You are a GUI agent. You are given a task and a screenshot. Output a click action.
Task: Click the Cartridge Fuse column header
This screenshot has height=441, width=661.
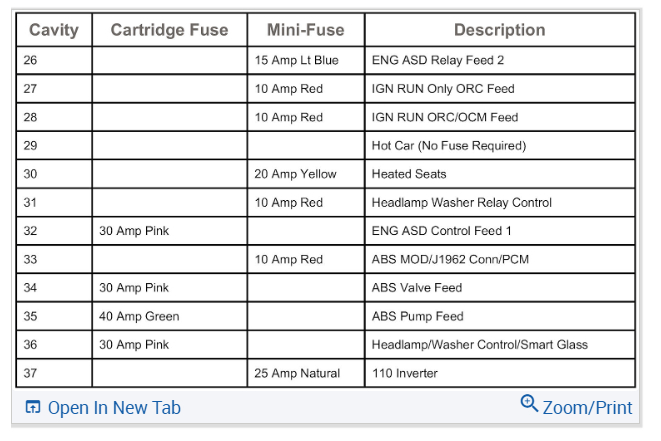(x=169, y=30)
